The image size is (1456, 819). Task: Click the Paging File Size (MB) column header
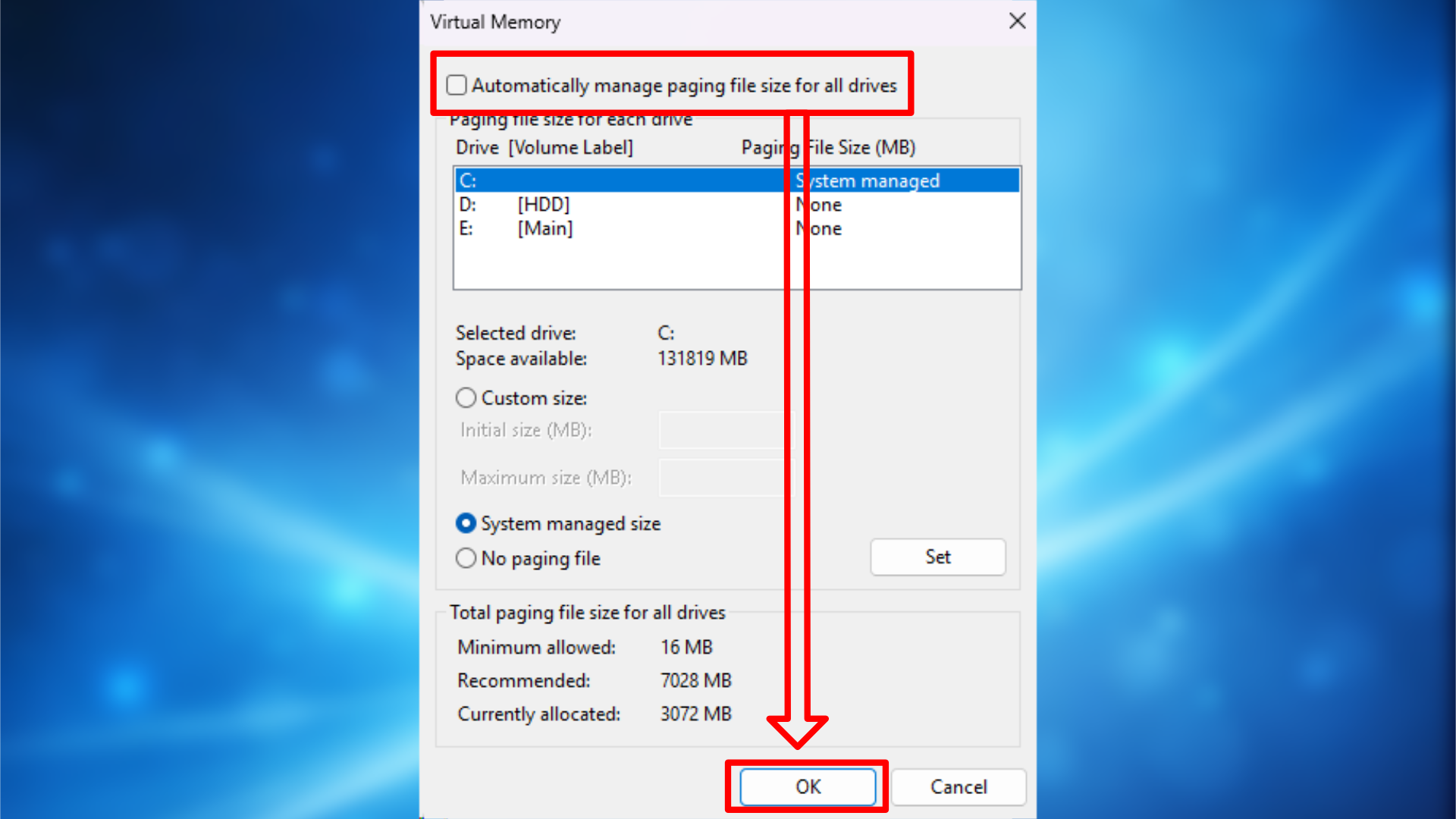click(x=827, y=147)
